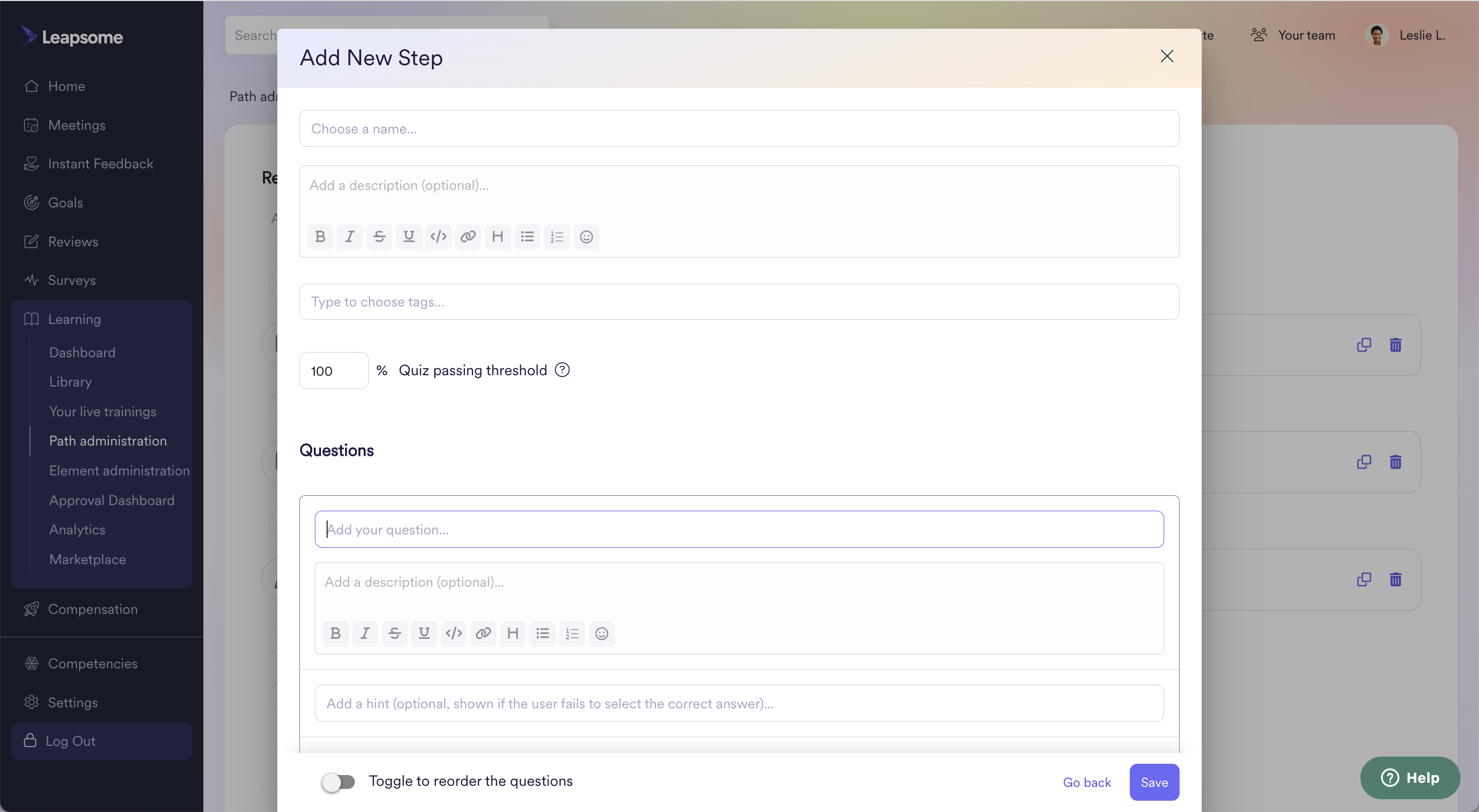Open the Help widget

coord(1410,778)
